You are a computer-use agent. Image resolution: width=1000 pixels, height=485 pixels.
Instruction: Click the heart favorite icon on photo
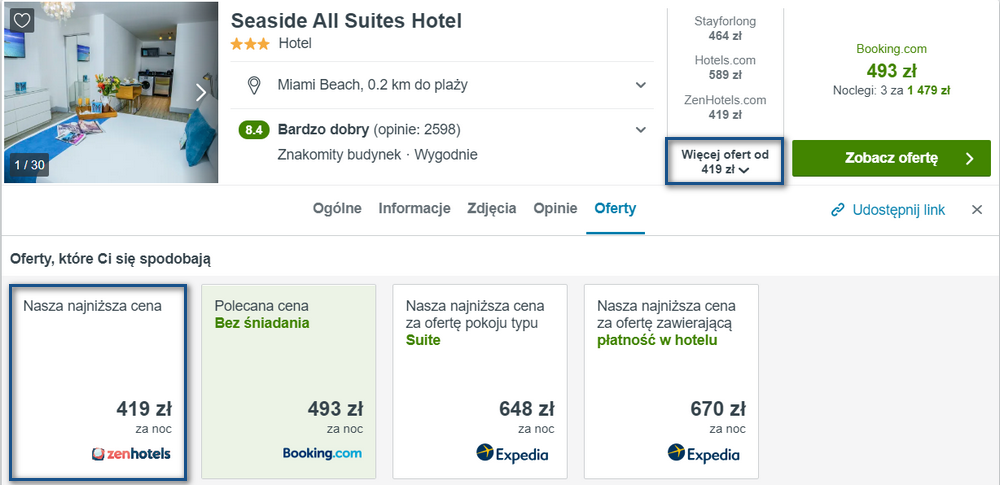(22, 20)
